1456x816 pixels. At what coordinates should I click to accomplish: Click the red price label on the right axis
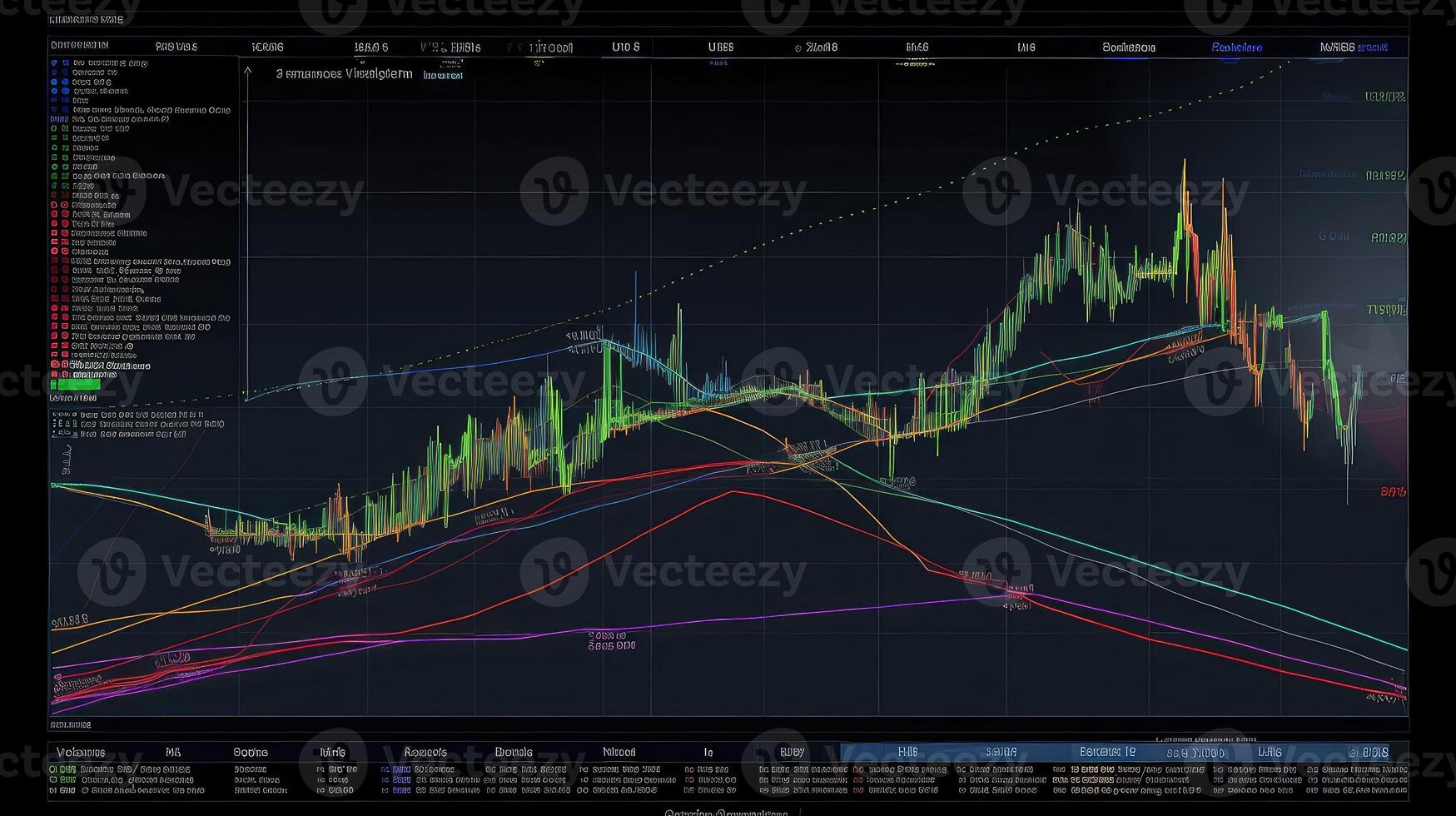coord(1394,491)
